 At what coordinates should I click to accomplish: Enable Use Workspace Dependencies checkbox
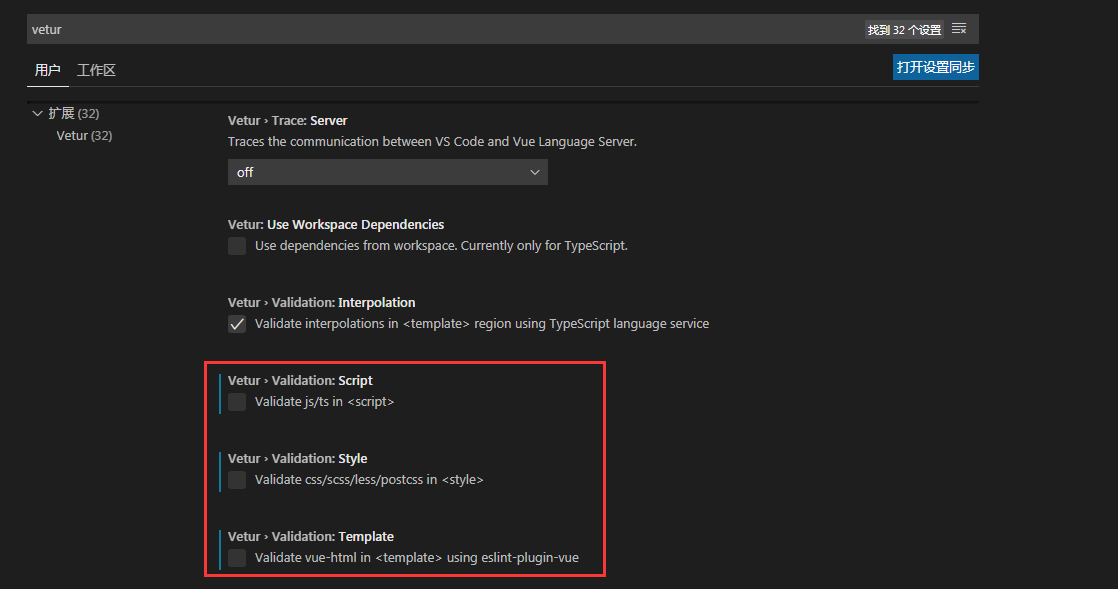(237, 246)
